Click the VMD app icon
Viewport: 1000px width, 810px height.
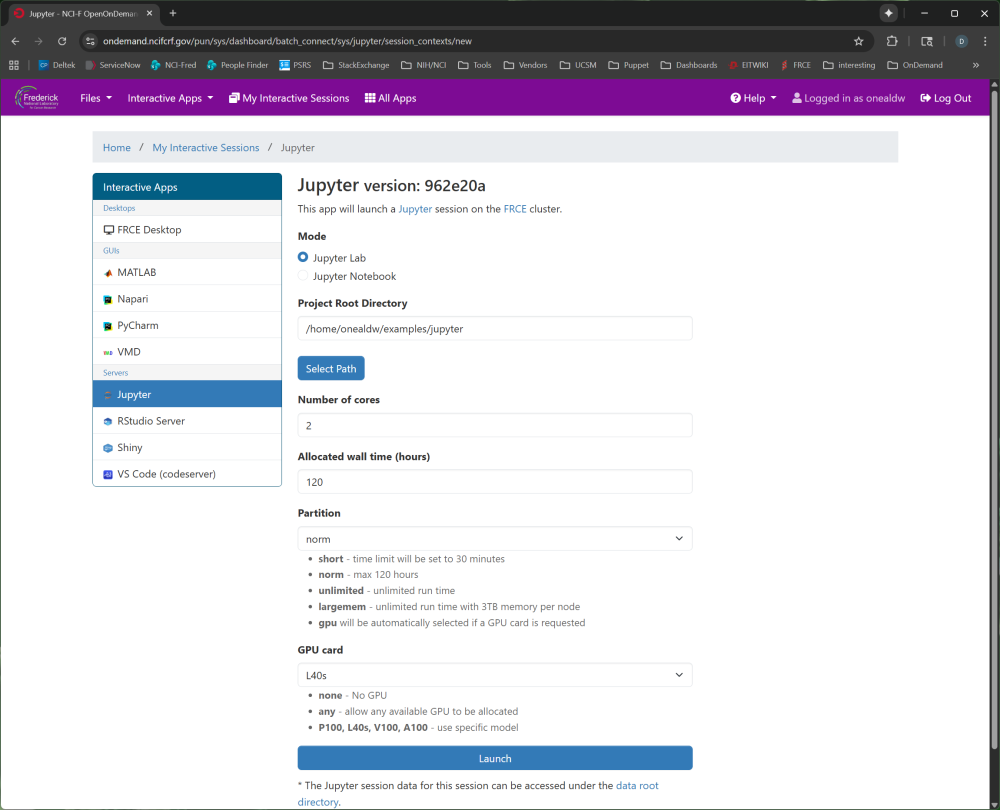(108, 353)
